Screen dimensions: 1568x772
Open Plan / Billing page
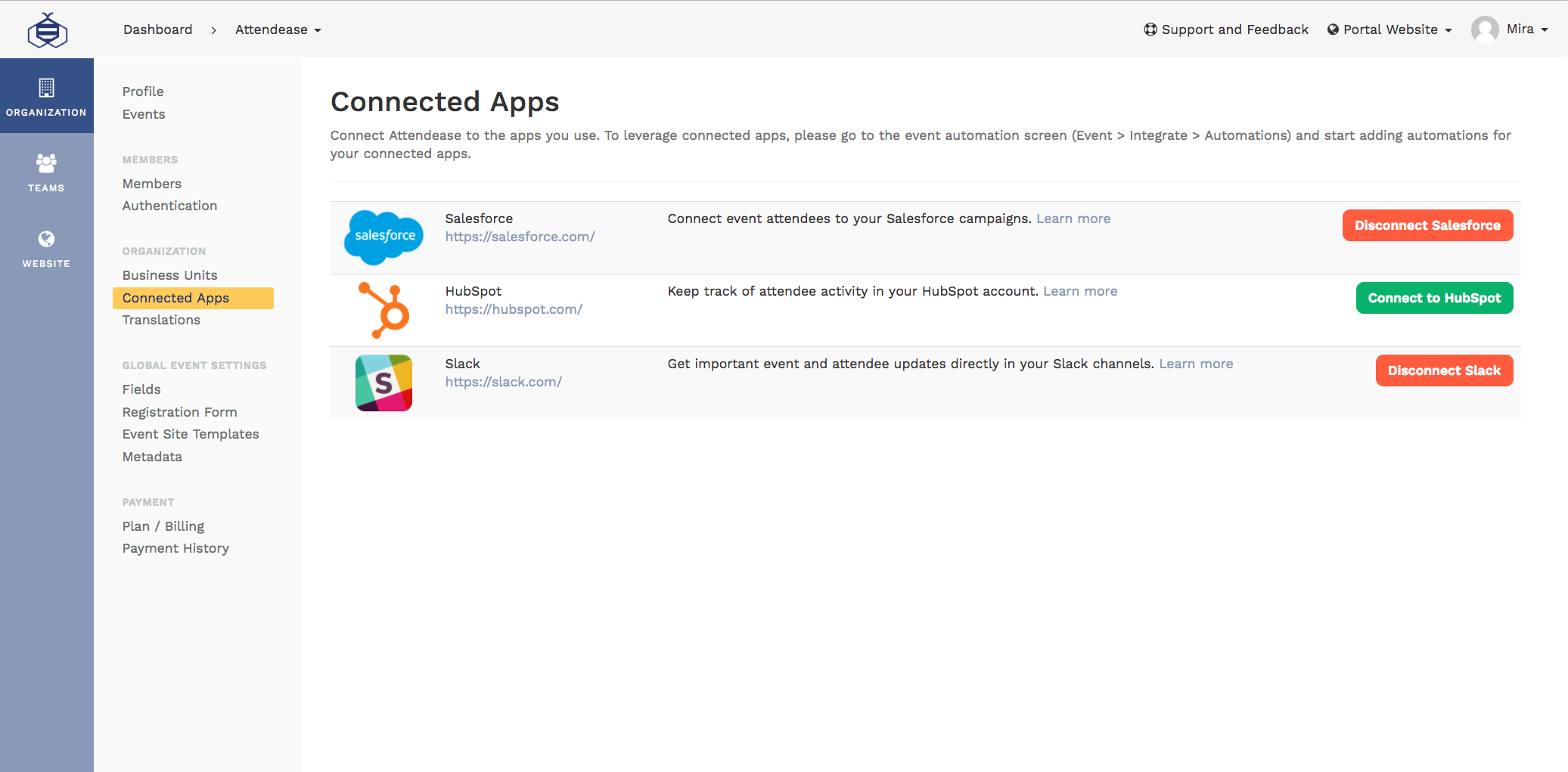pyautogui.click(x=163, y=526)
